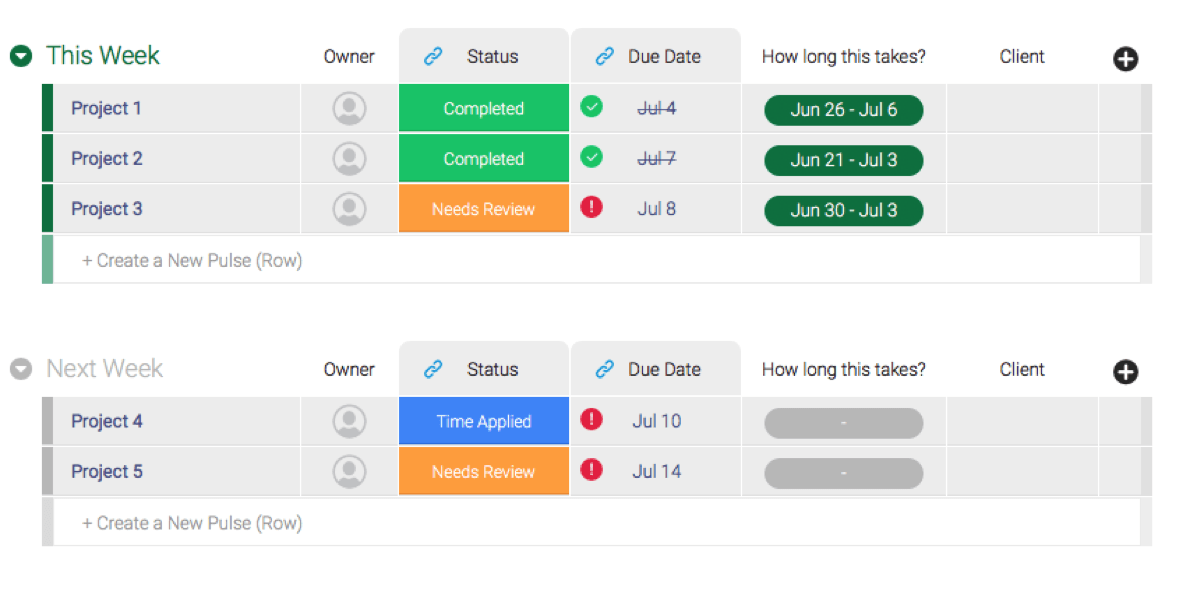Open Project 3 row name
The width and height of the screenshot is (1178, 594).
pyautogui.click(x=107, y=209)
